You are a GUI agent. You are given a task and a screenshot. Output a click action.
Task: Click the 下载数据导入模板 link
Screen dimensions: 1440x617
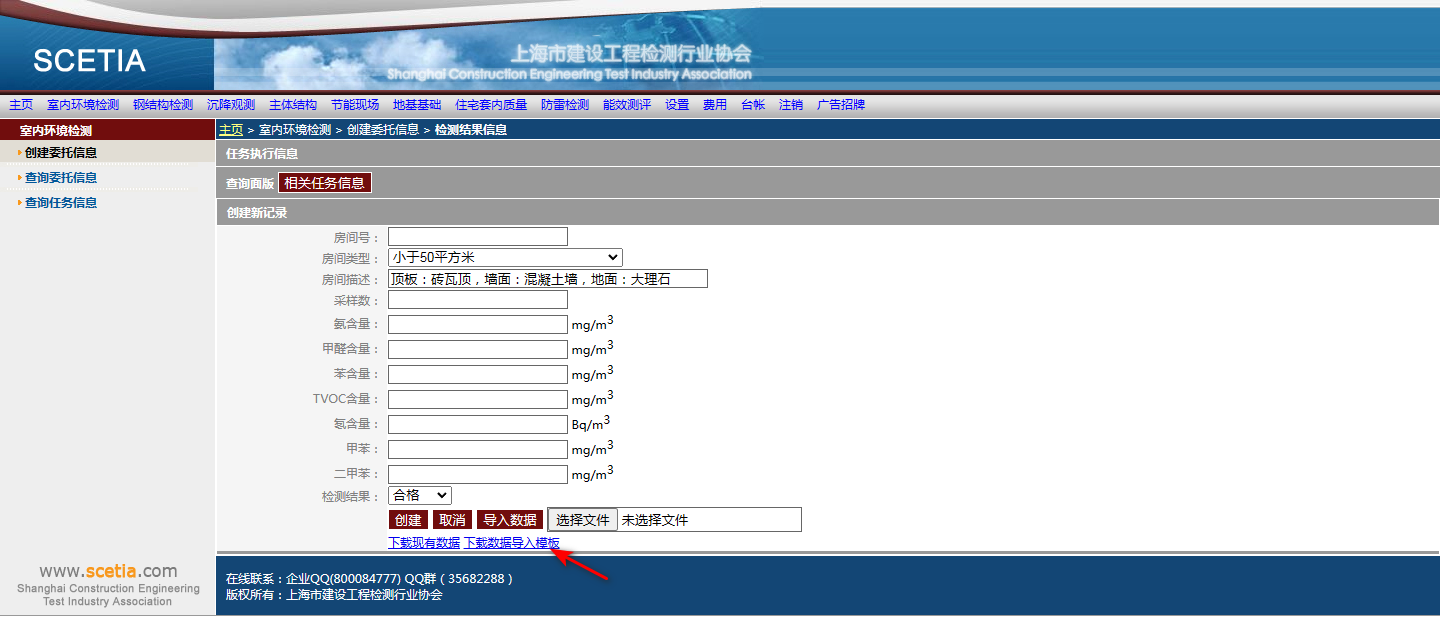tap(512, 543)
